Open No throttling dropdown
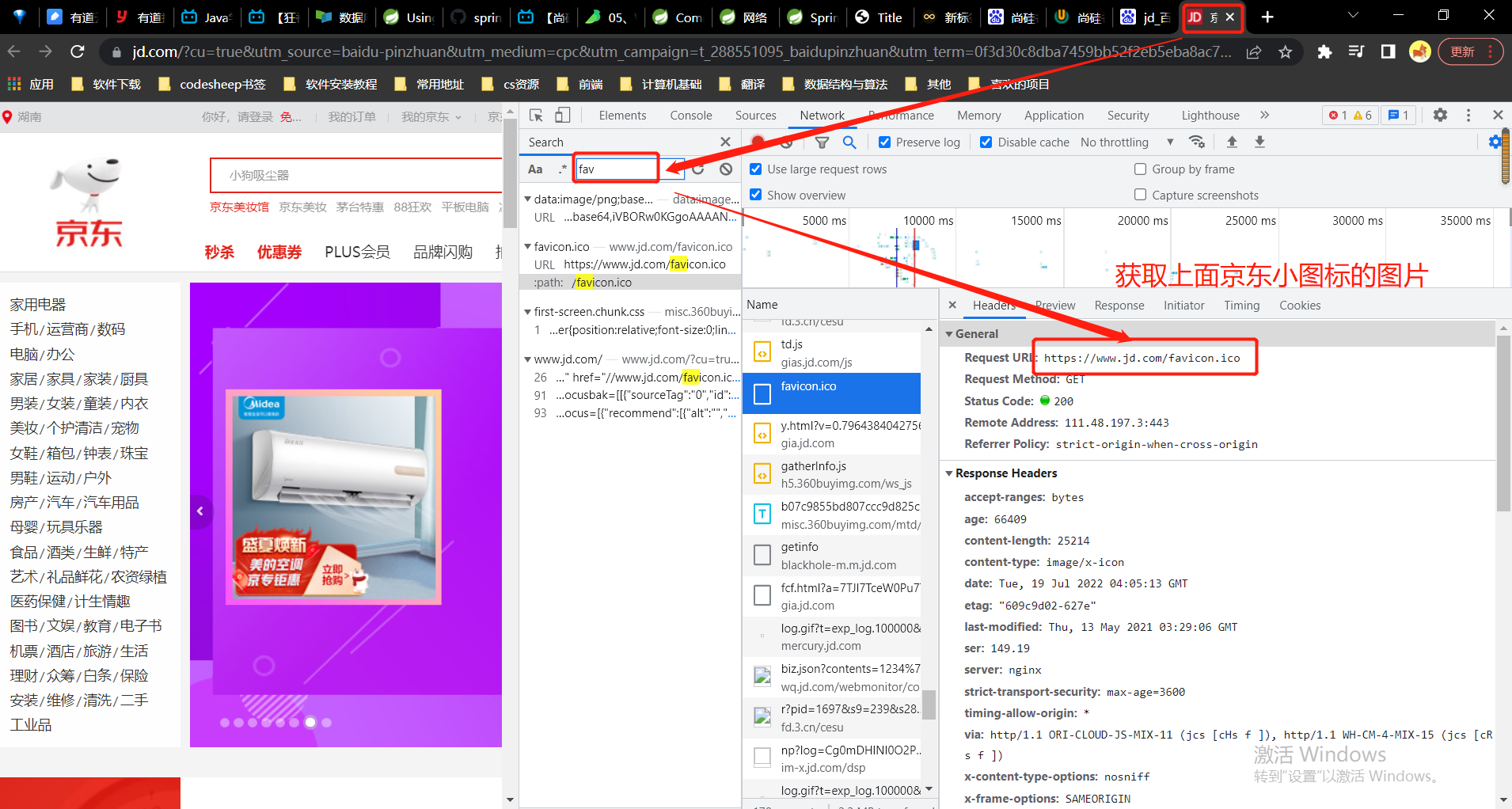The image size is (1512, 809). click(1127, 142)
